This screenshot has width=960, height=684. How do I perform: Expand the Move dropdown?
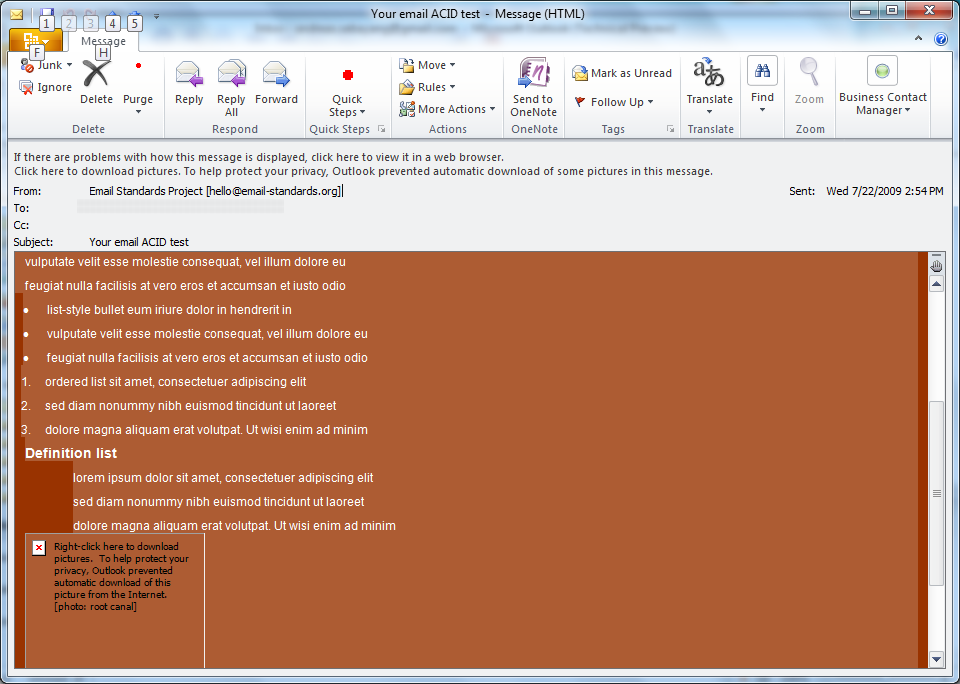(427, 64)
